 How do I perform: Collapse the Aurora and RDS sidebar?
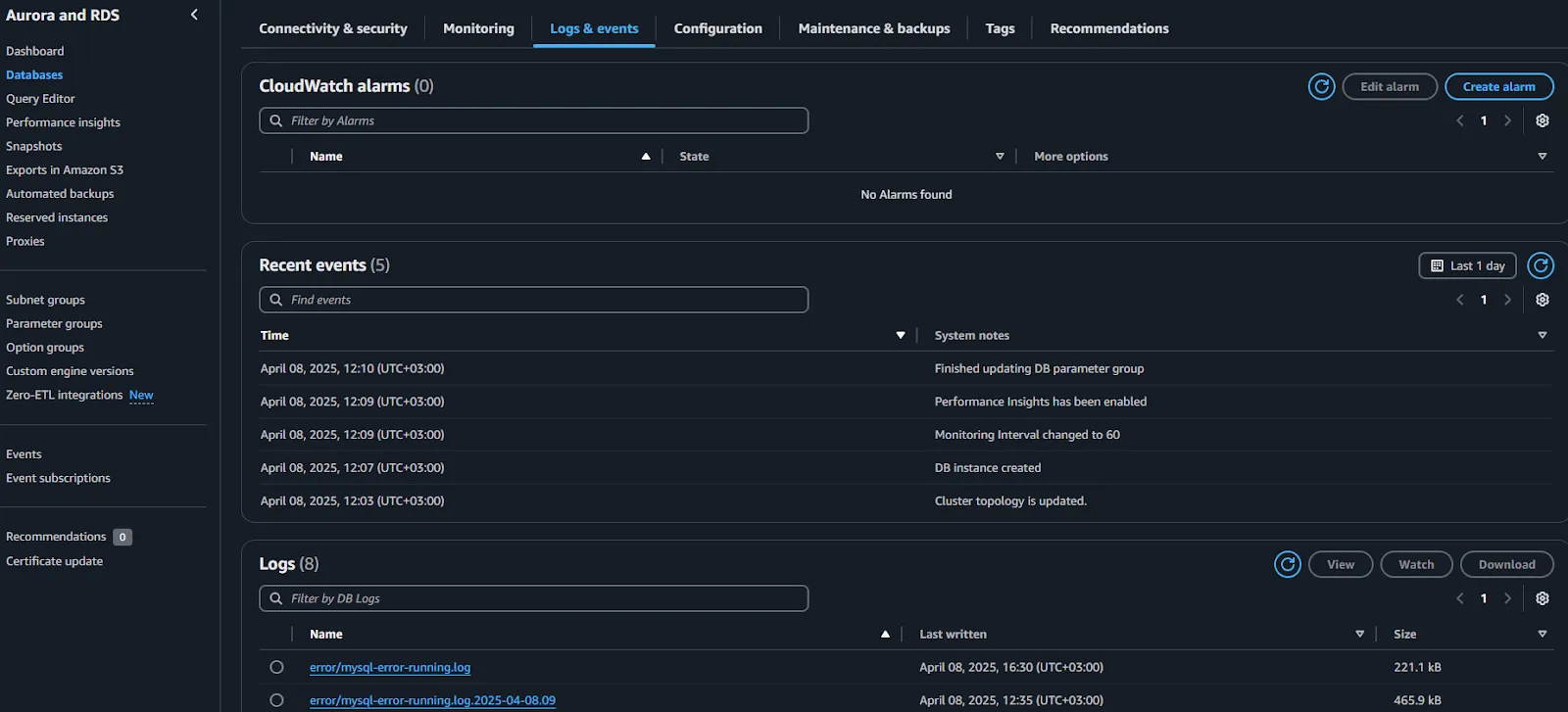[x=194, y=15]
